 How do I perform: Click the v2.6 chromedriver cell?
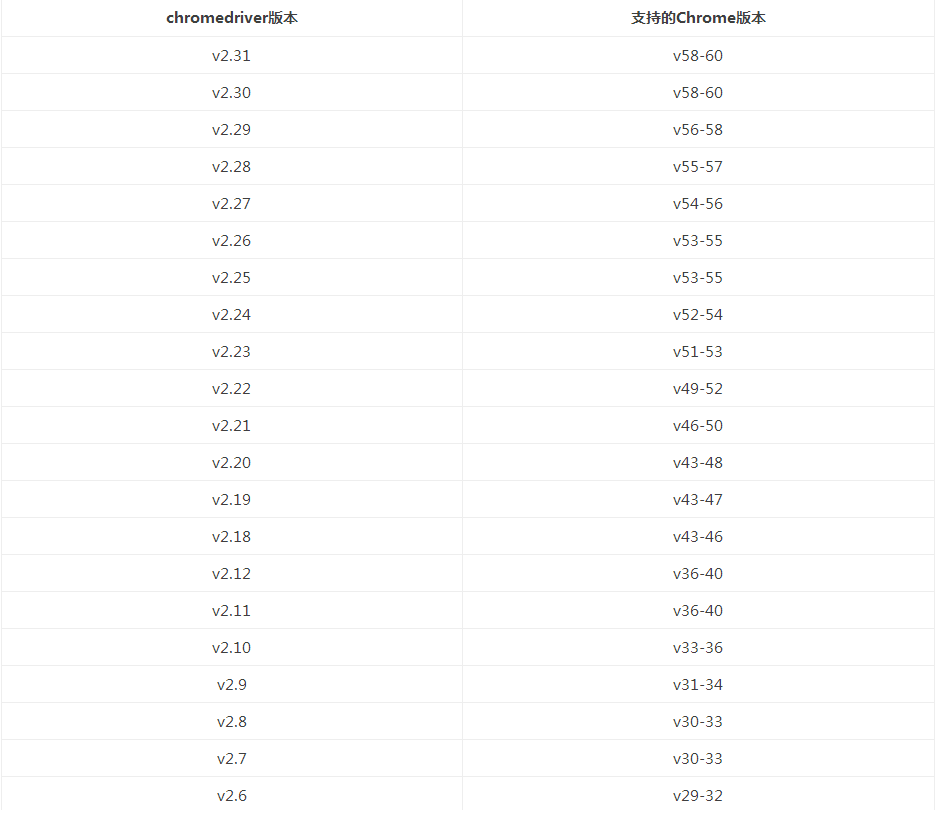point(231,796)
